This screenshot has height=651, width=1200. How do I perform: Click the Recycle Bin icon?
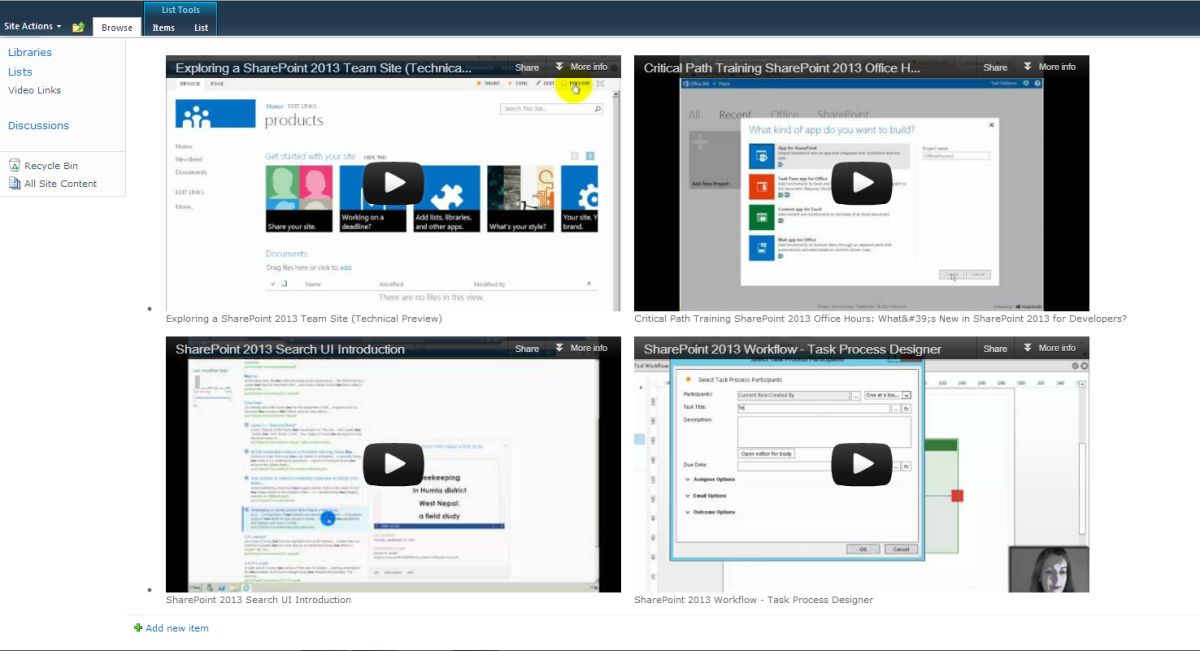click(x=15, y=166)
